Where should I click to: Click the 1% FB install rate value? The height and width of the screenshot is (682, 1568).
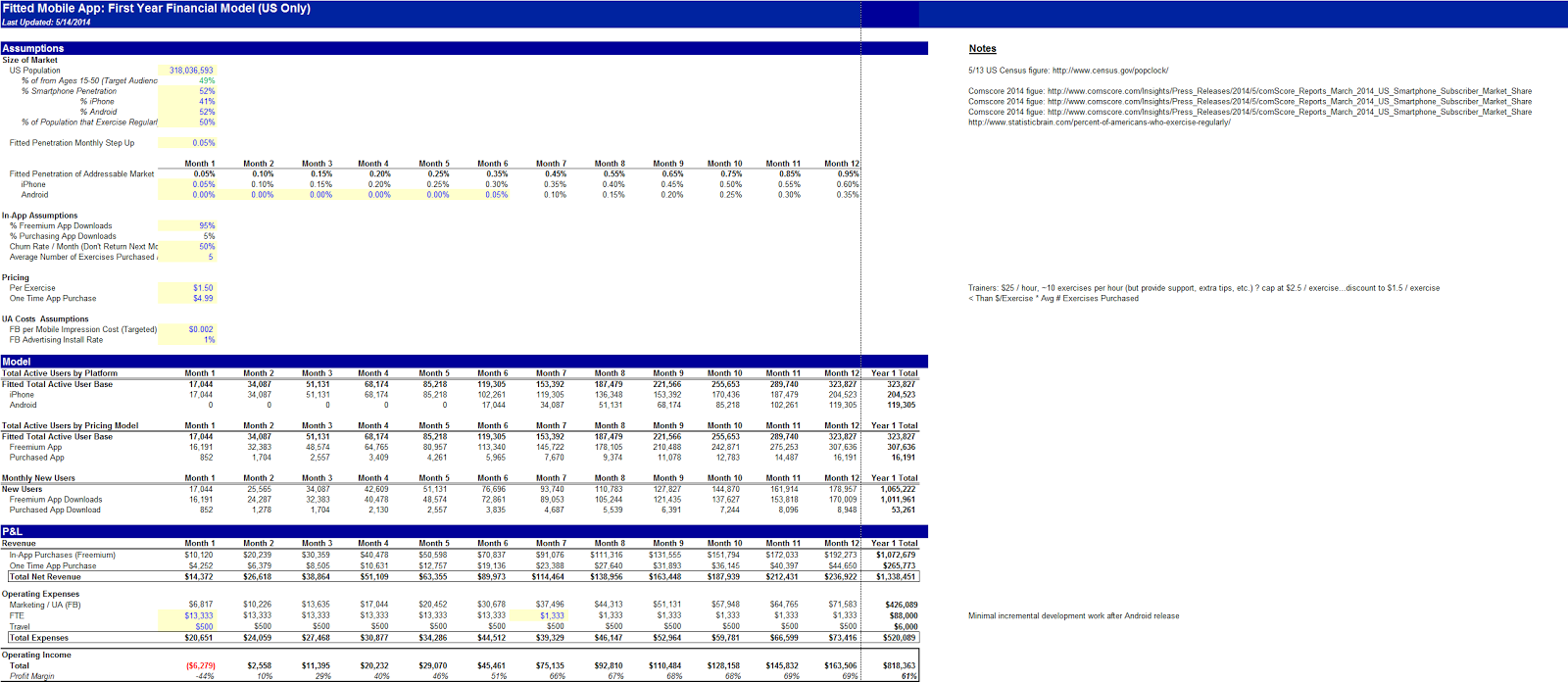pyautogui.click(x=209, y=340)
